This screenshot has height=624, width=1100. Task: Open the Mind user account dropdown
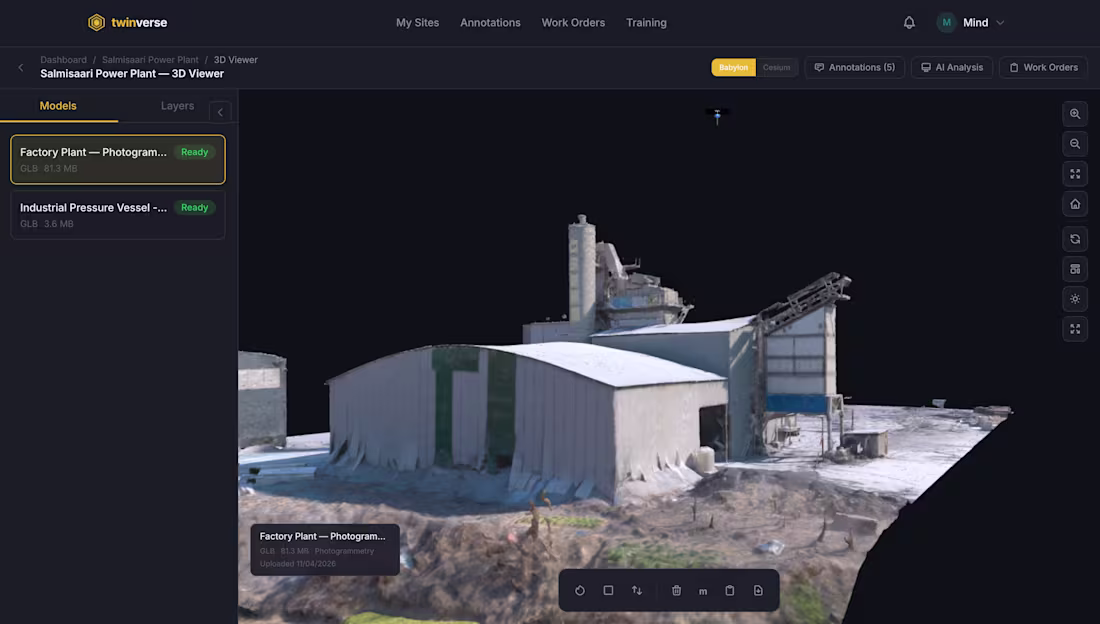coord(970,22)
